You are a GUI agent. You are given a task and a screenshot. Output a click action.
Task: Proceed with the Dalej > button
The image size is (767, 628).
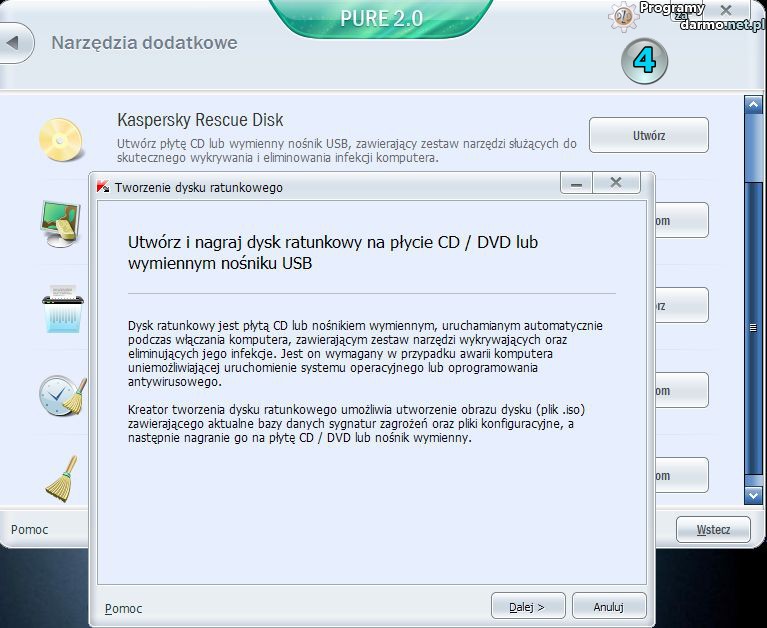point(528,606)
